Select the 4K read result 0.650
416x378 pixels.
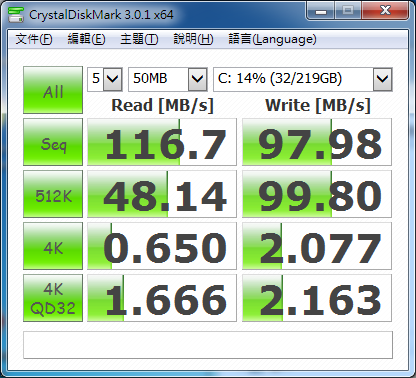[x=162, y=246]
